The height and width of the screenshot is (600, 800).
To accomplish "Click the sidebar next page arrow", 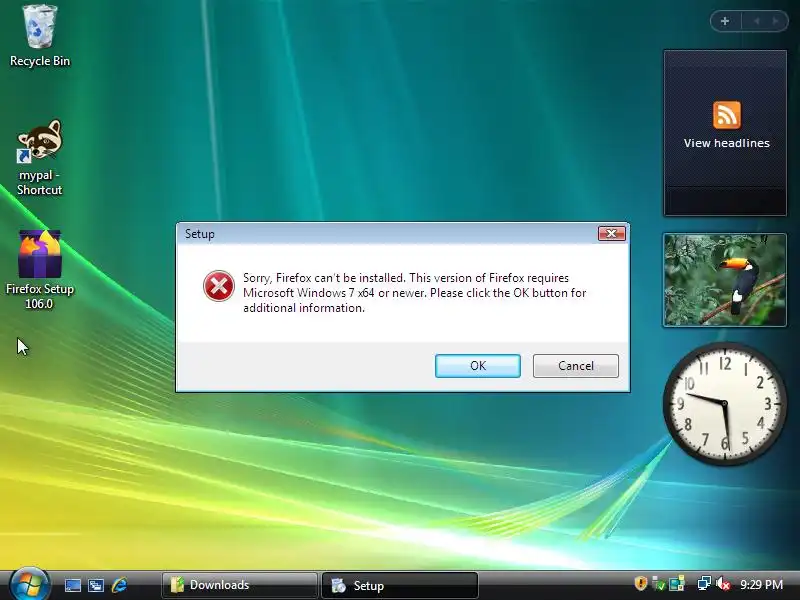I will tap(775, 21).
